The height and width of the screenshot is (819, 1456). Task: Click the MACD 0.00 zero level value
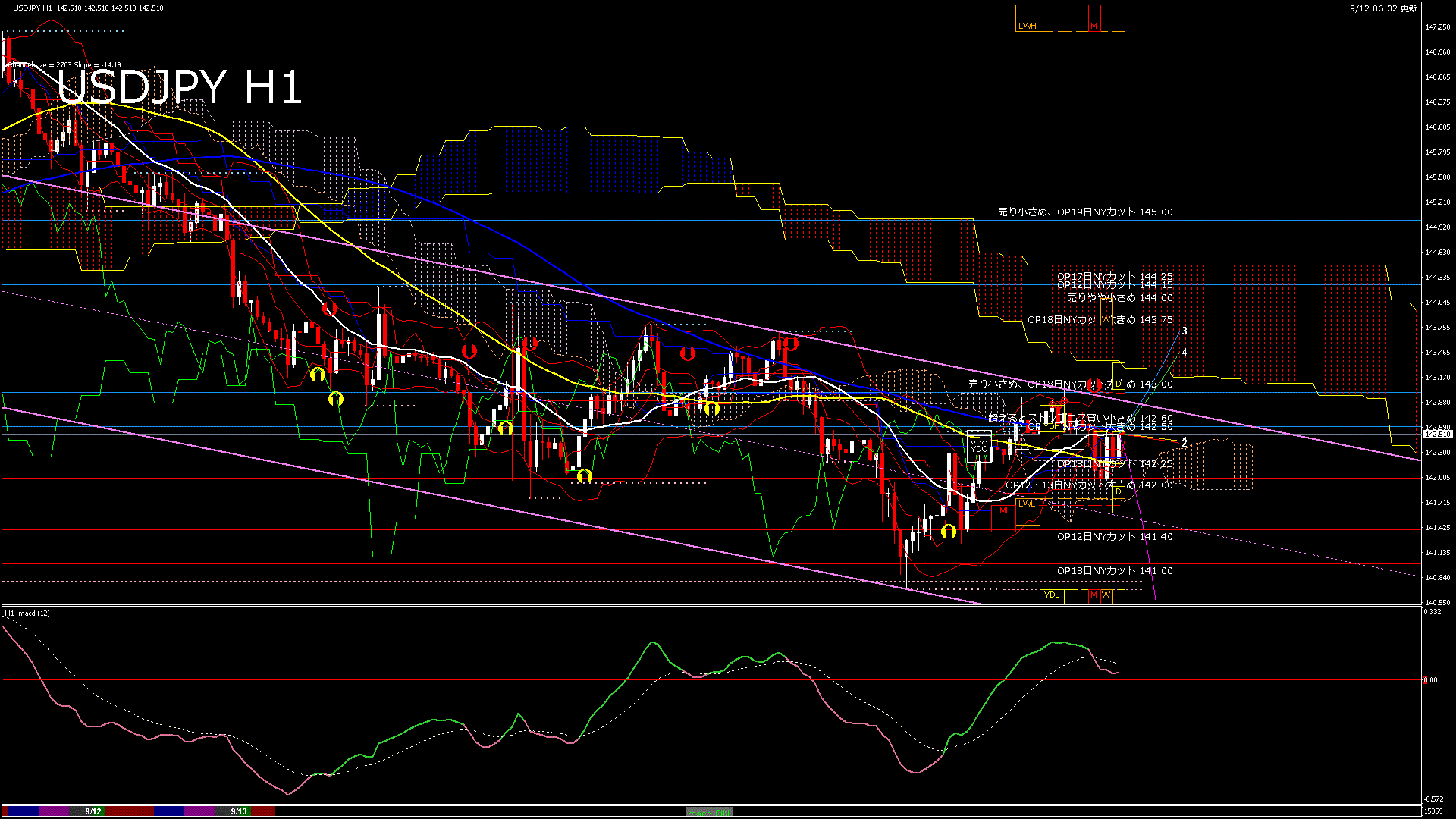point(1430,679)
